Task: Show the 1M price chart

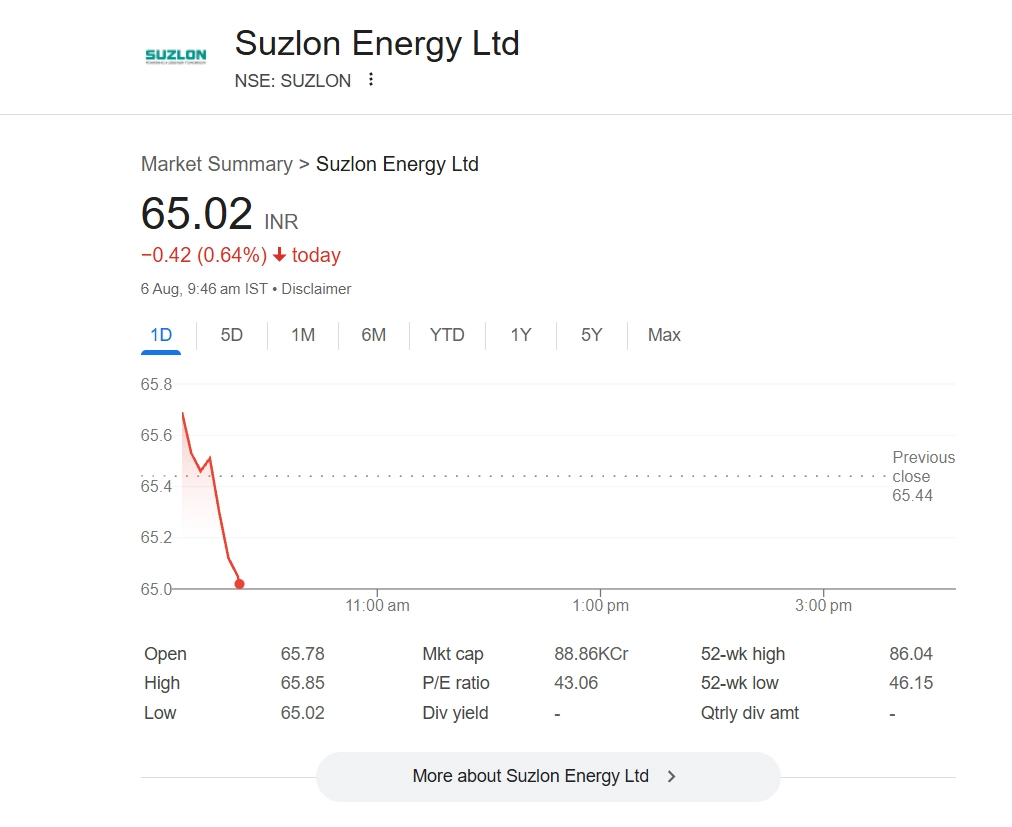Action: point(303,335)
